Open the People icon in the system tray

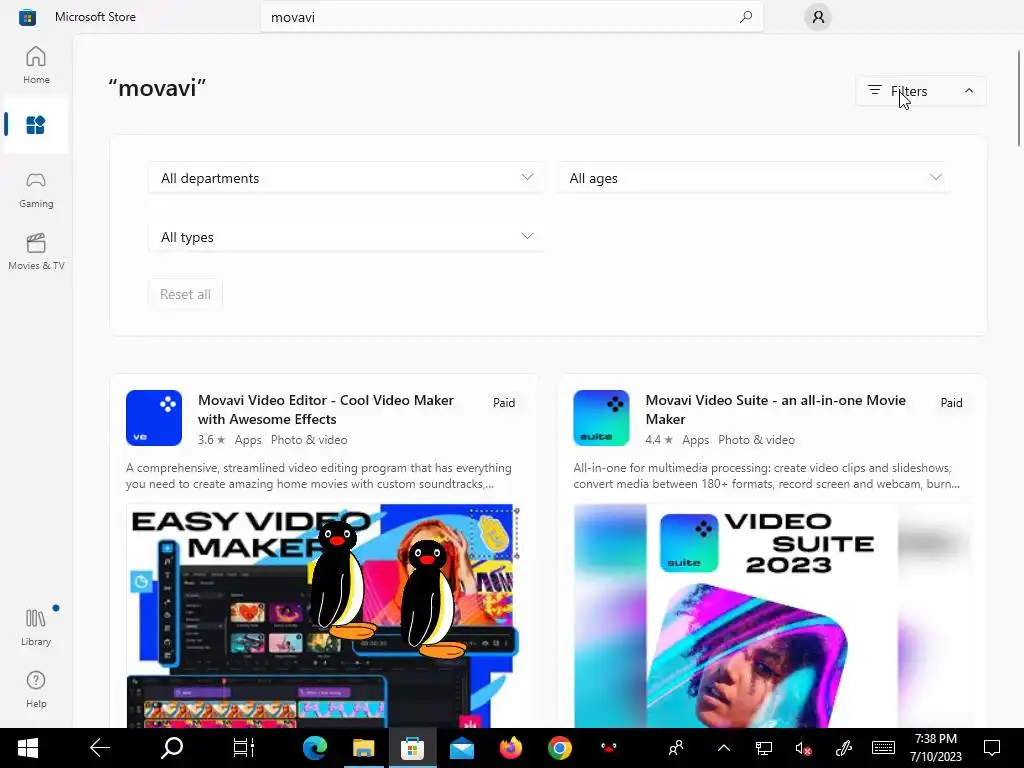676,748
